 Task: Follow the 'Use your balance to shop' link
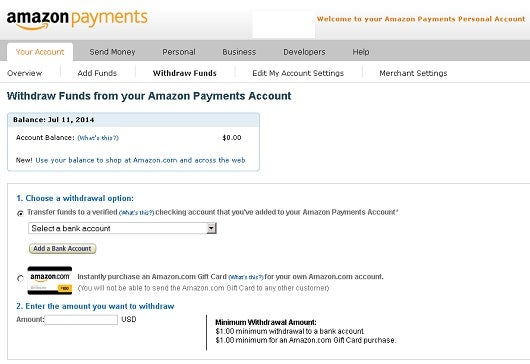tap(140, 160)
